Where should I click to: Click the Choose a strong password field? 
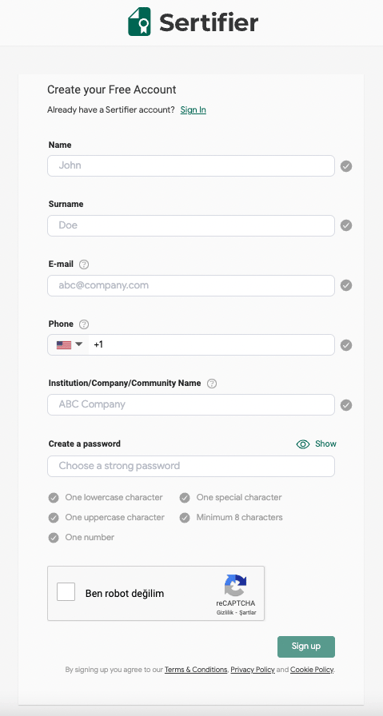tap(191, 466)
